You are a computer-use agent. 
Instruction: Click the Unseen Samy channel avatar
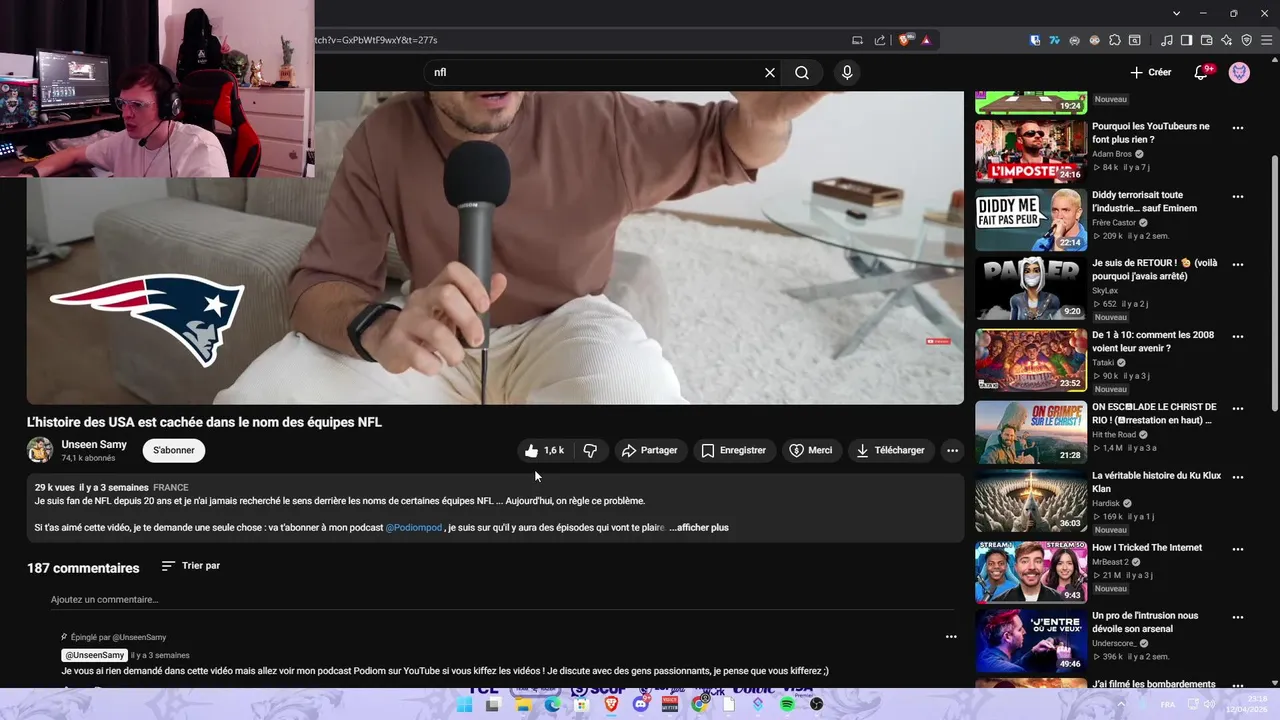(x=40, y=450)
